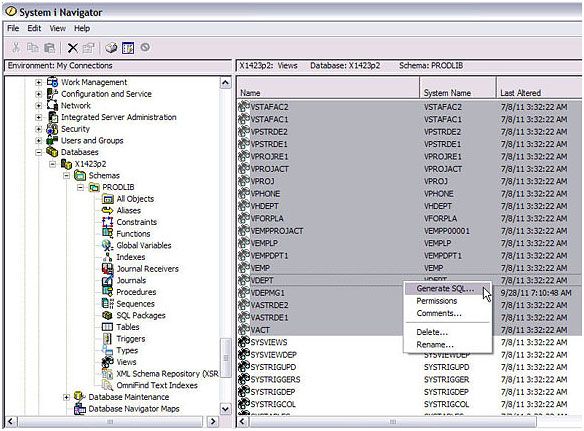The image size is (584, 431).
Task: Expand the Users and Groups node
Action: click(39, 141)
